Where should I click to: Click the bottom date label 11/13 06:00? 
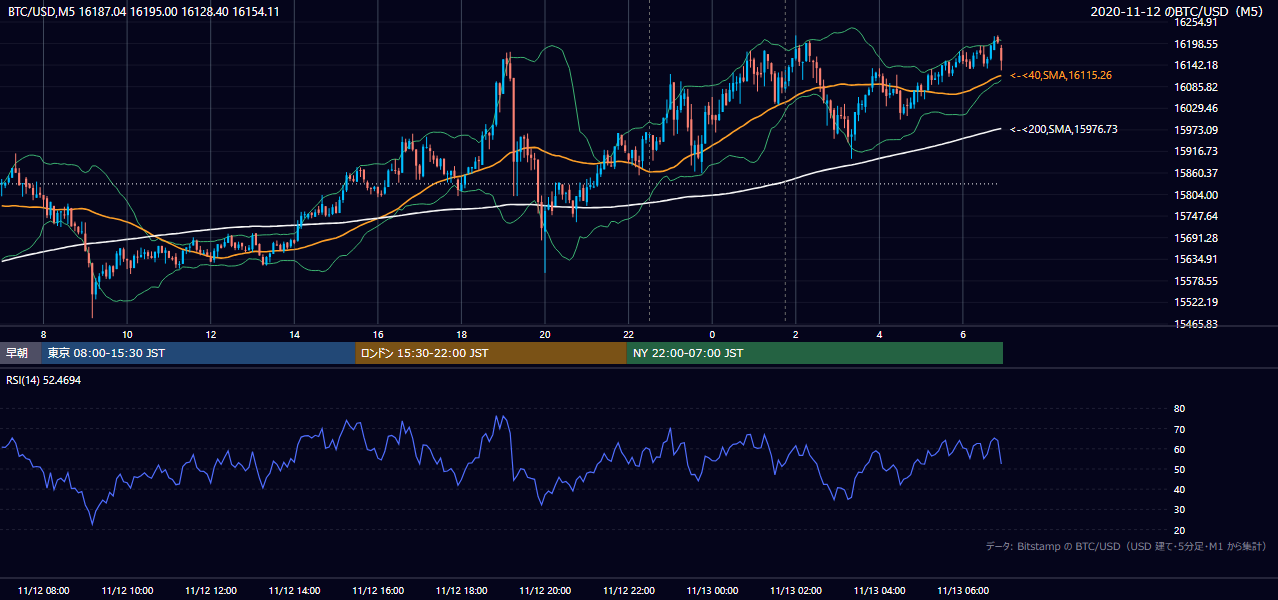pyautogui.click(x=964, y=591)
